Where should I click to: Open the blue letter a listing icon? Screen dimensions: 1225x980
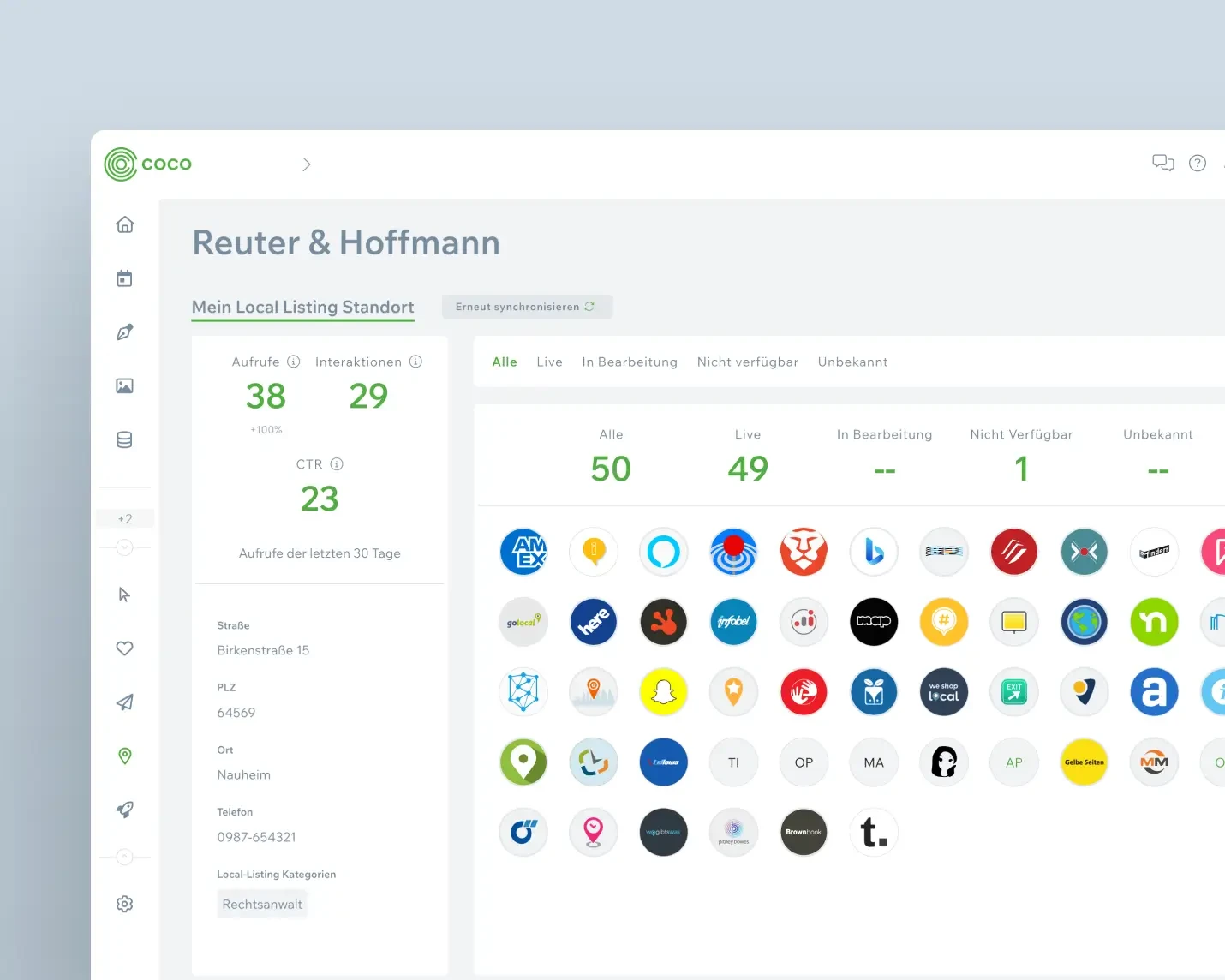coord(1155,692)
